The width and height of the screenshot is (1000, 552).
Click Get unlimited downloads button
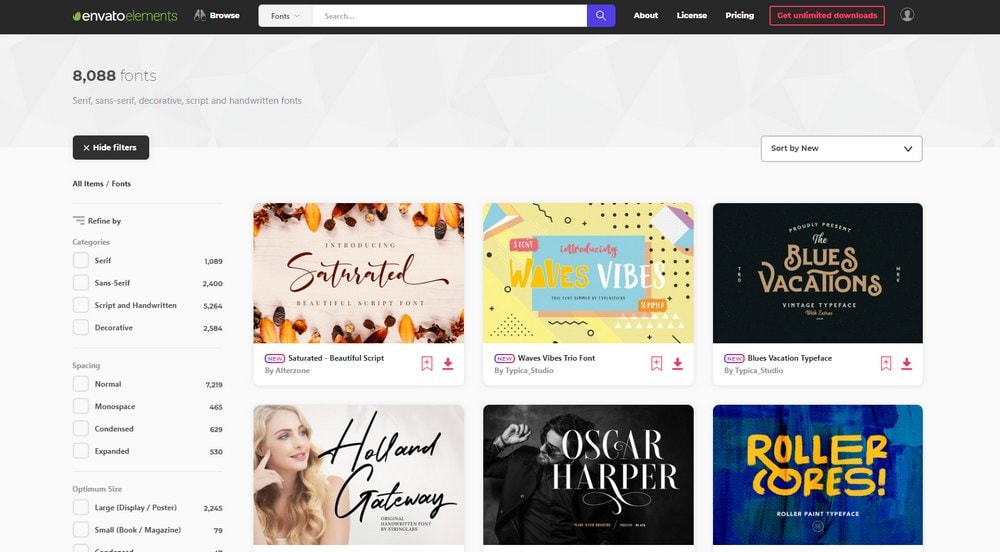click(x=826, y=16)
